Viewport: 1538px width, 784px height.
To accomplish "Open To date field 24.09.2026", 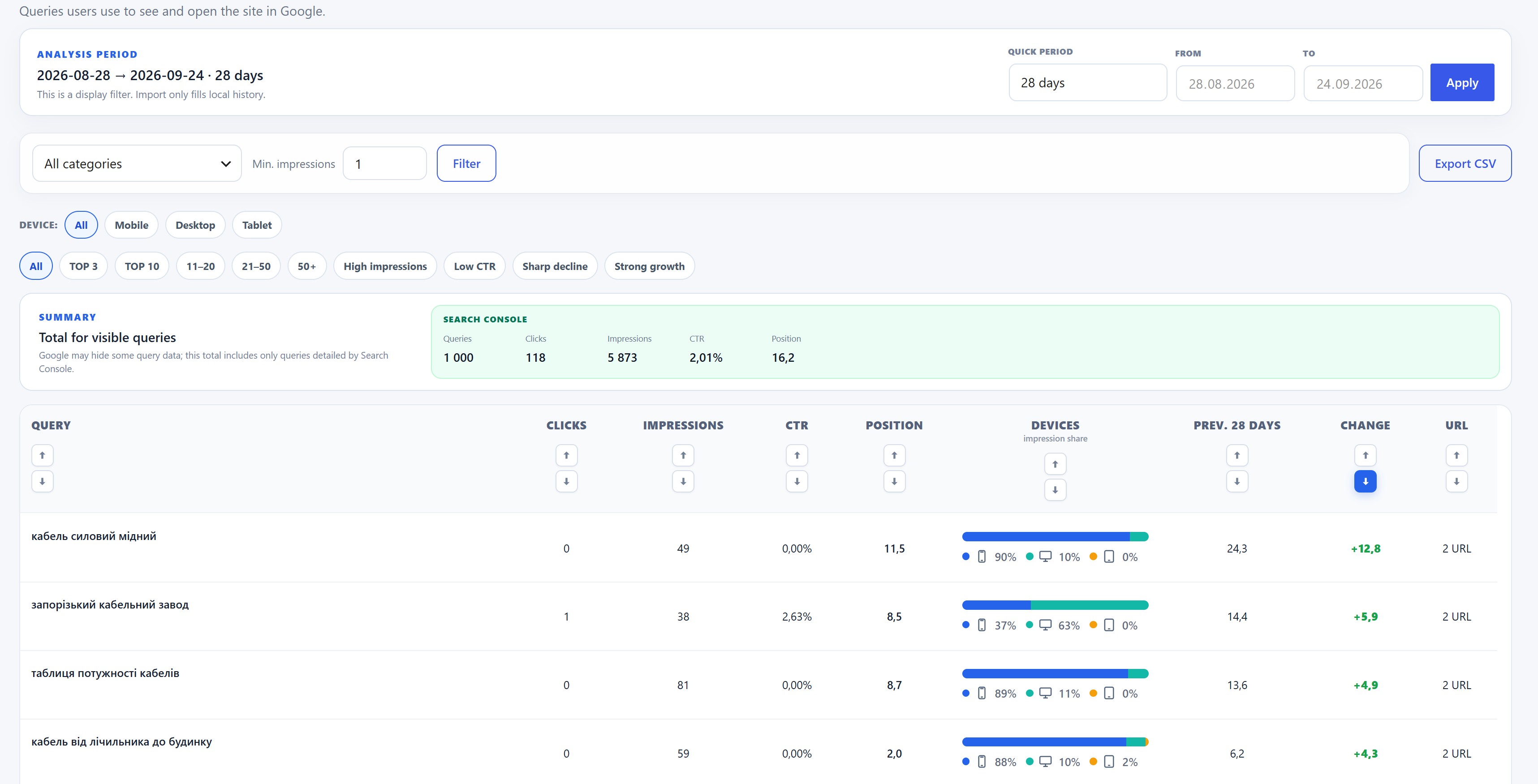I will (1363, 84).
